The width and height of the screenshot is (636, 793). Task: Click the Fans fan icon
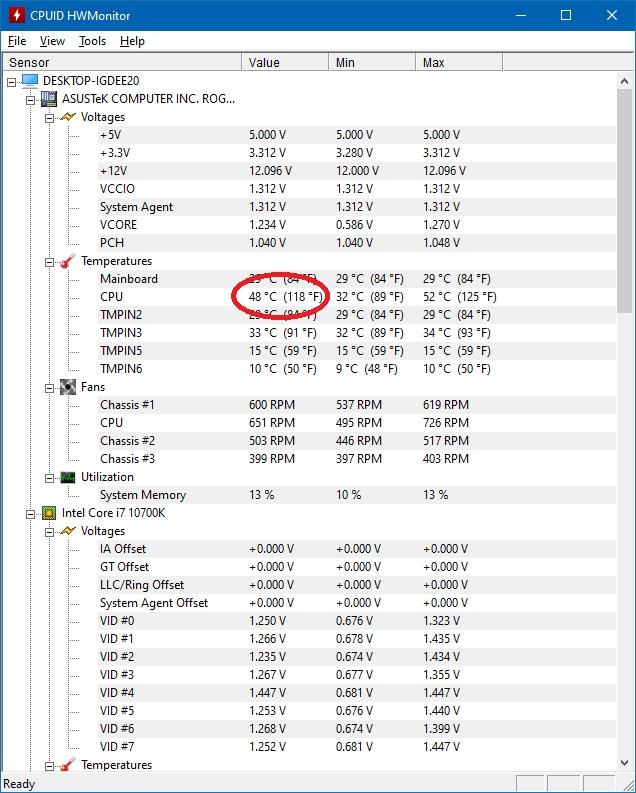click(68, 387)
